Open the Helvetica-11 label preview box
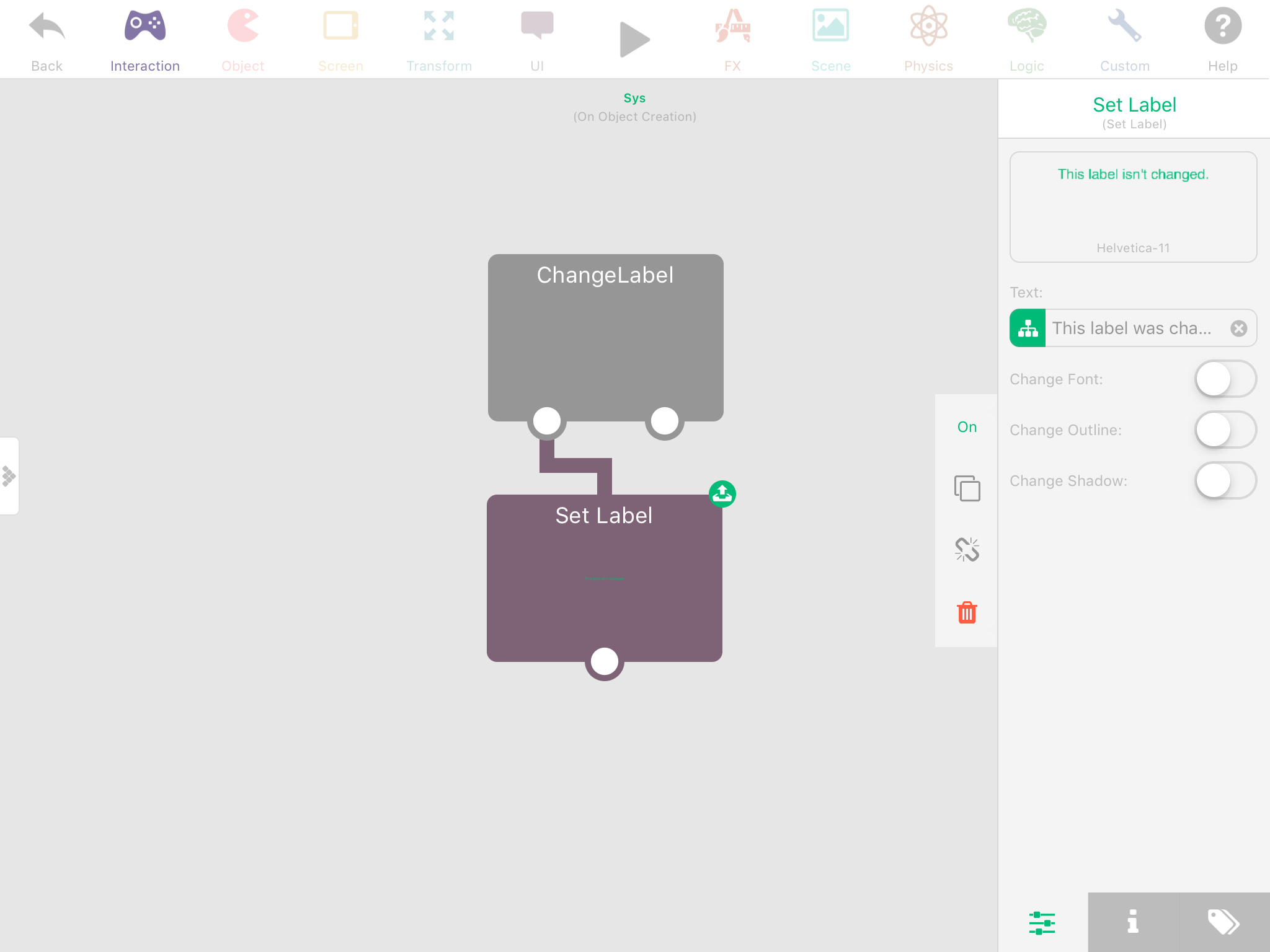The width and height of the screenshot is (1270, 952). point(1133,207)
